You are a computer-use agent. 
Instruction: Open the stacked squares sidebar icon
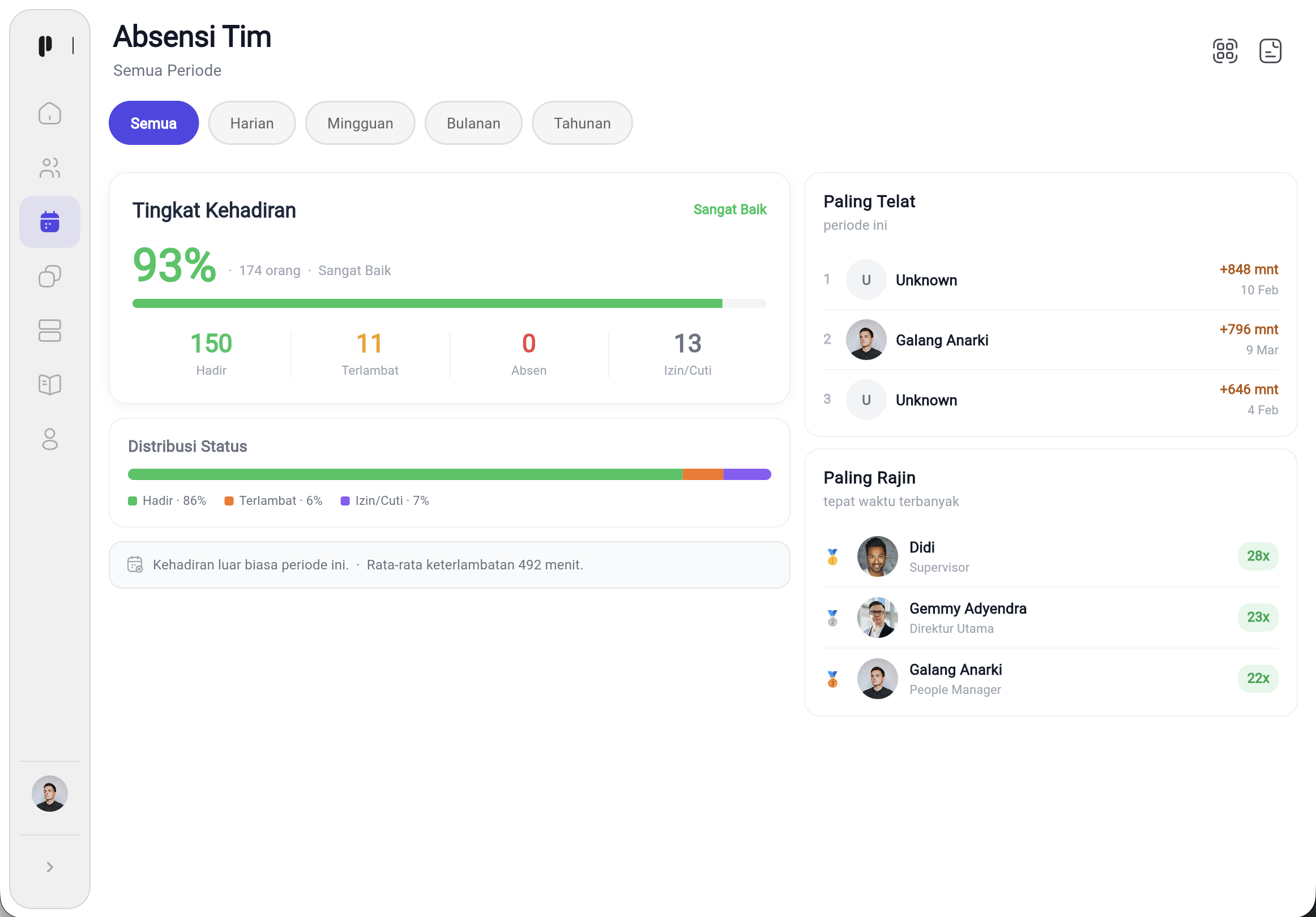(x=50, y=276)
